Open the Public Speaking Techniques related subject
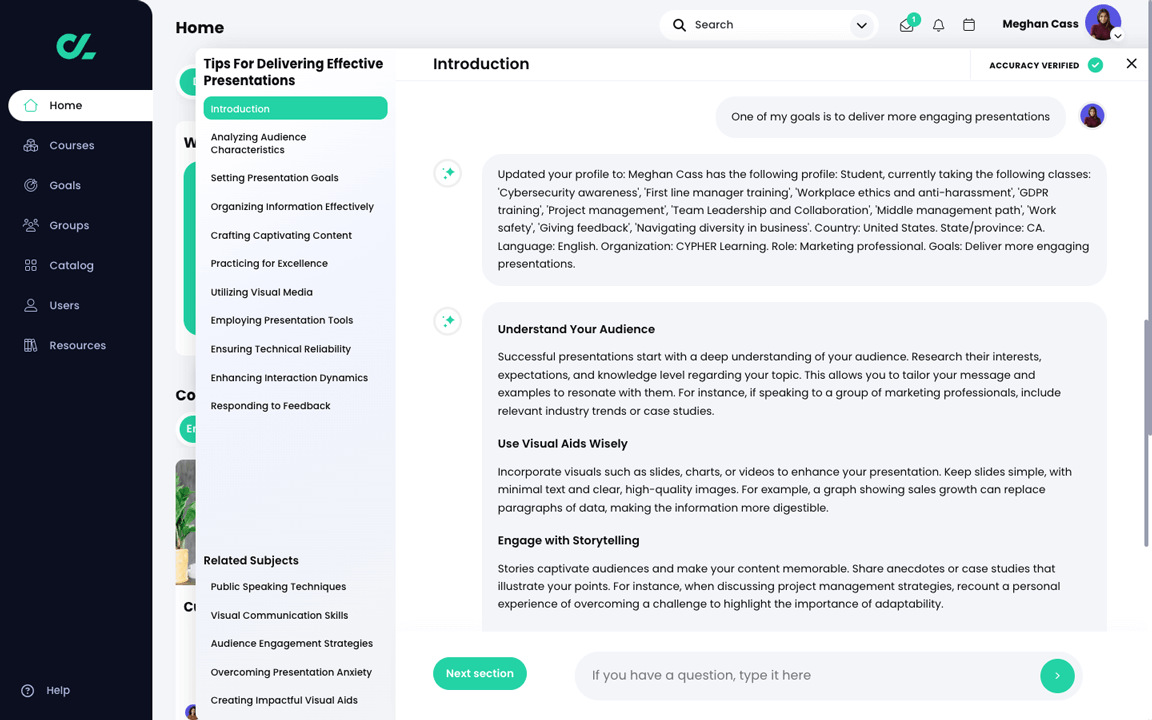The height and width of the screenshot is (720, 1152). tap(278, 586)
